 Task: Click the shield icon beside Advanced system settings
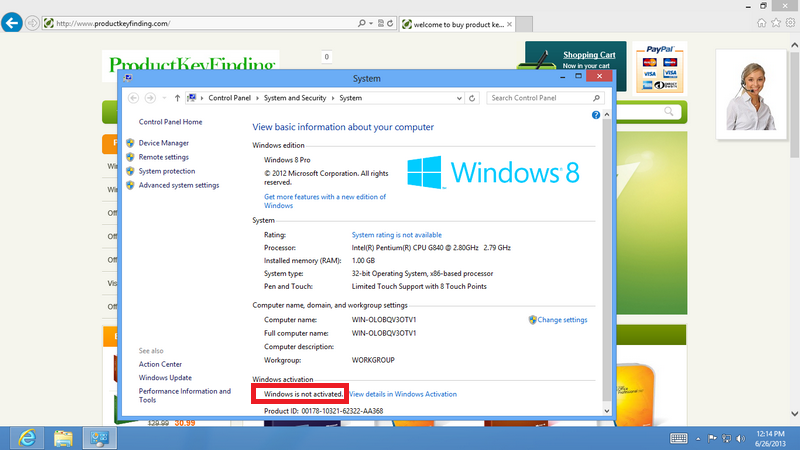(x=130, y=185)
